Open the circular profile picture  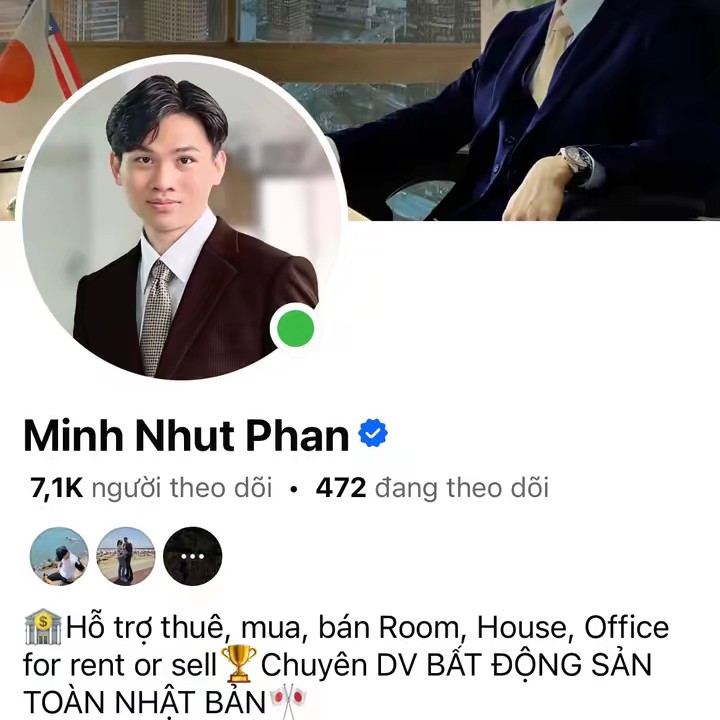point(182,219)
